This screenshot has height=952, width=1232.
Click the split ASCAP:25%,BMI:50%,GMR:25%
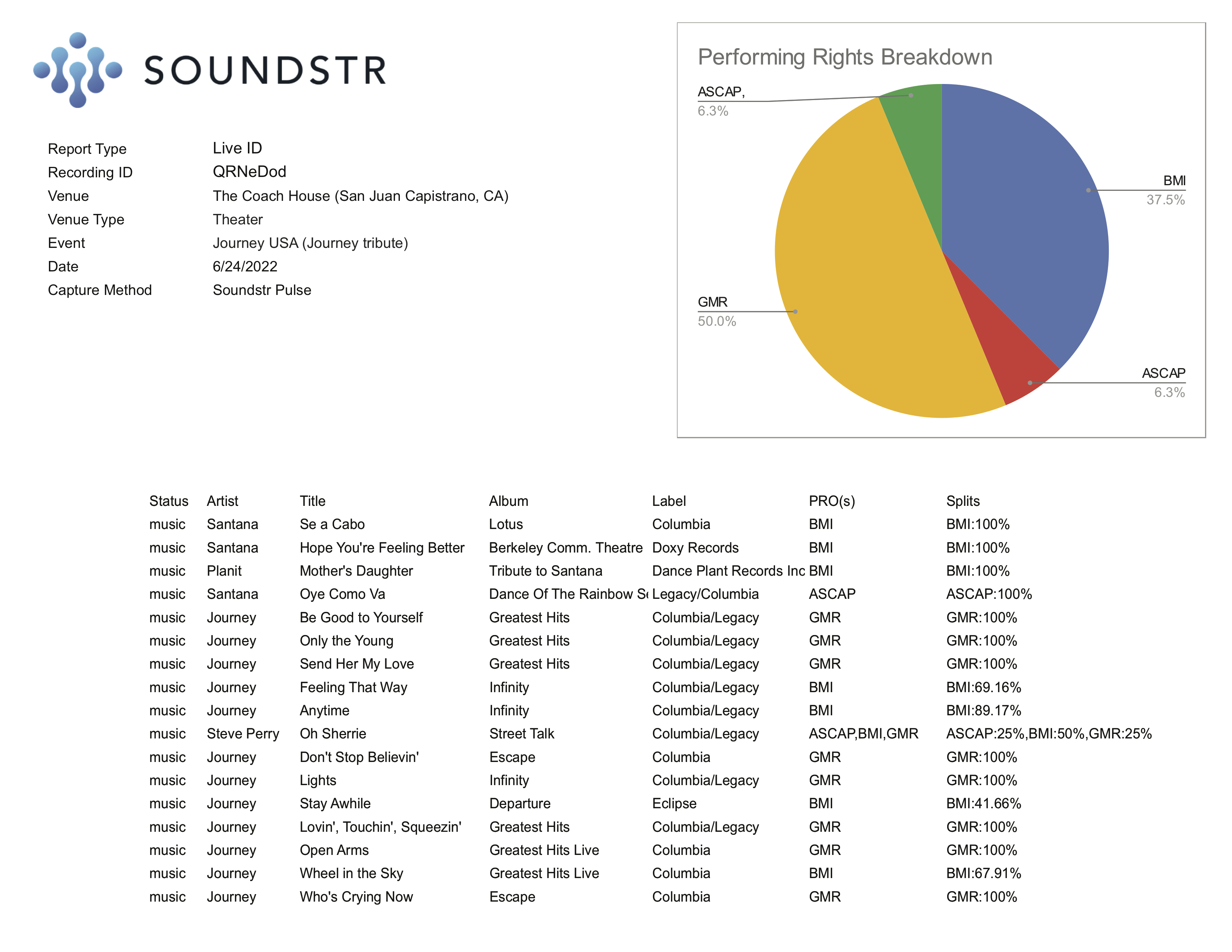(x=1049, y=734)
